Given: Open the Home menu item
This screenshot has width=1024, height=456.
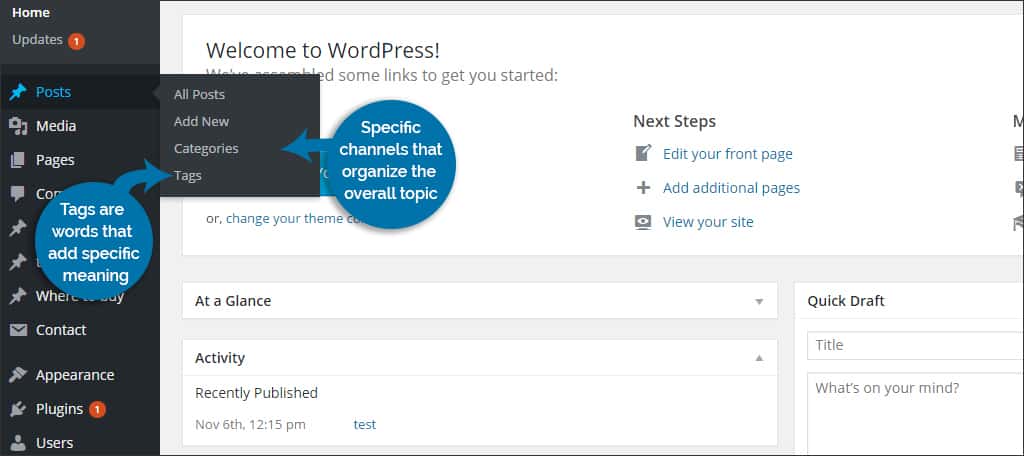Looking at the screenshot, I should [x=31, y=12].
